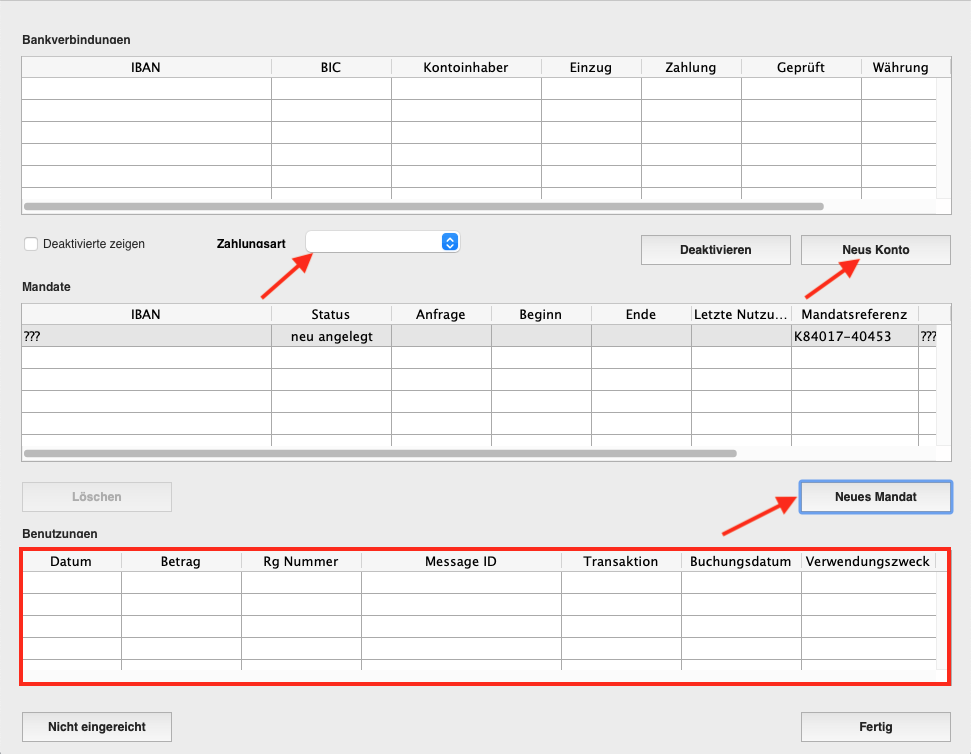Click the Bankverbindungen horizontal scrollbar

click(423, 207)
